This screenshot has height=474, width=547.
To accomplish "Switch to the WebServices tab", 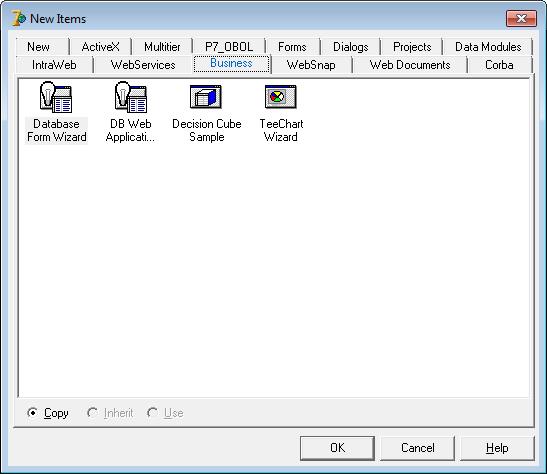I will [x=143, y=65].
